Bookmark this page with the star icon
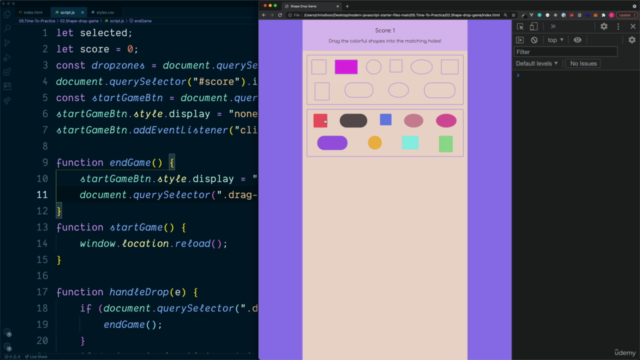The height and width of the screenshot is (360, 640). click(513, 15)
